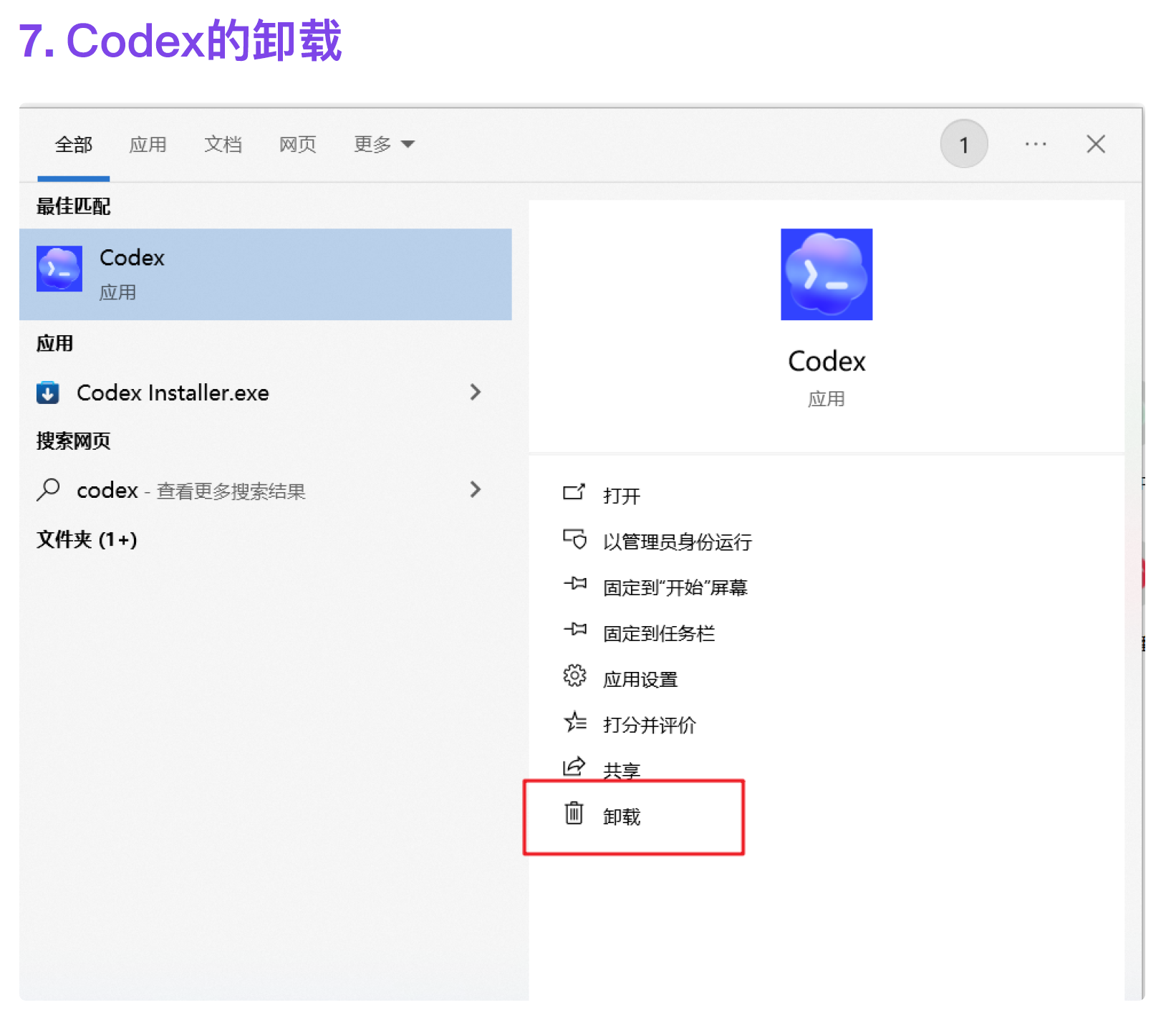Select 固定到"开始"屏幕

click(675, 587)
